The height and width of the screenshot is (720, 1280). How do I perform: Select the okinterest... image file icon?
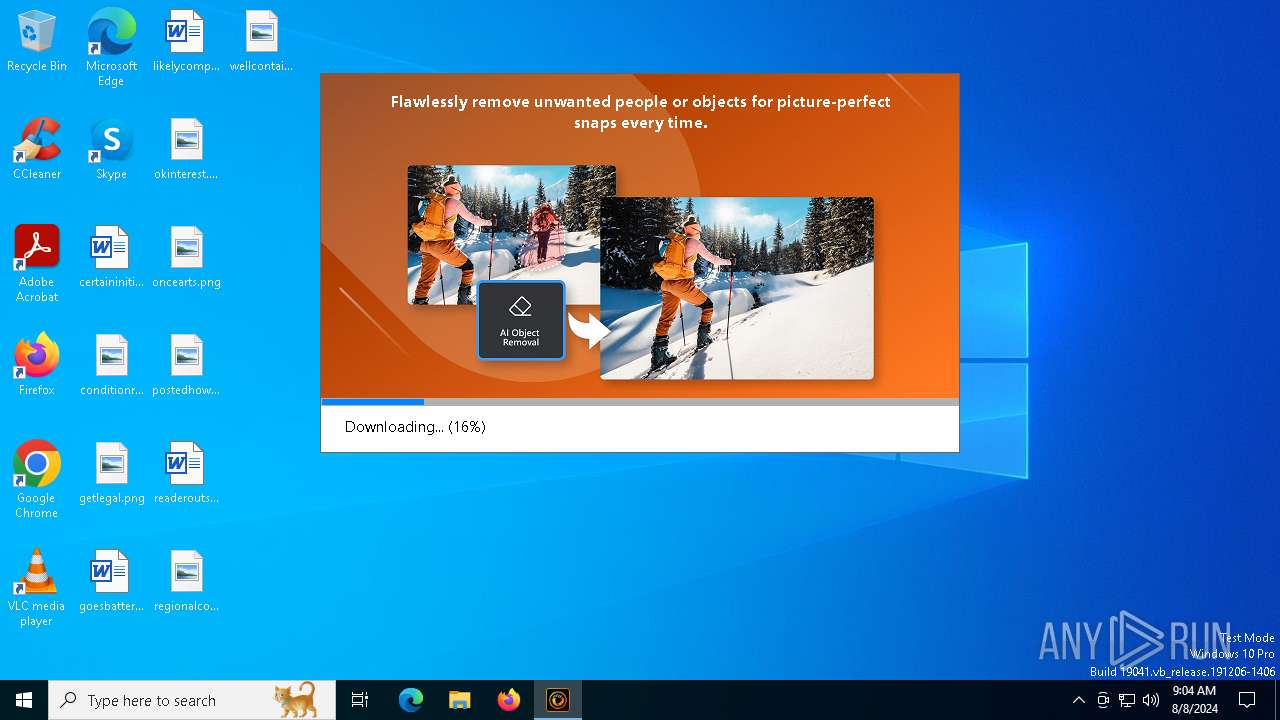[x=186, y=150]
